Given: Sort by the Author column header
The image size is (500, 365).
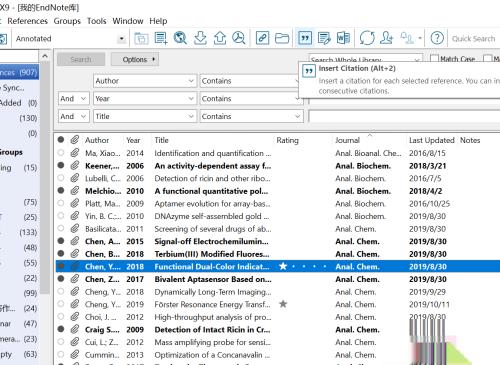Looking at the screenshot, I should tap(97, 140).
